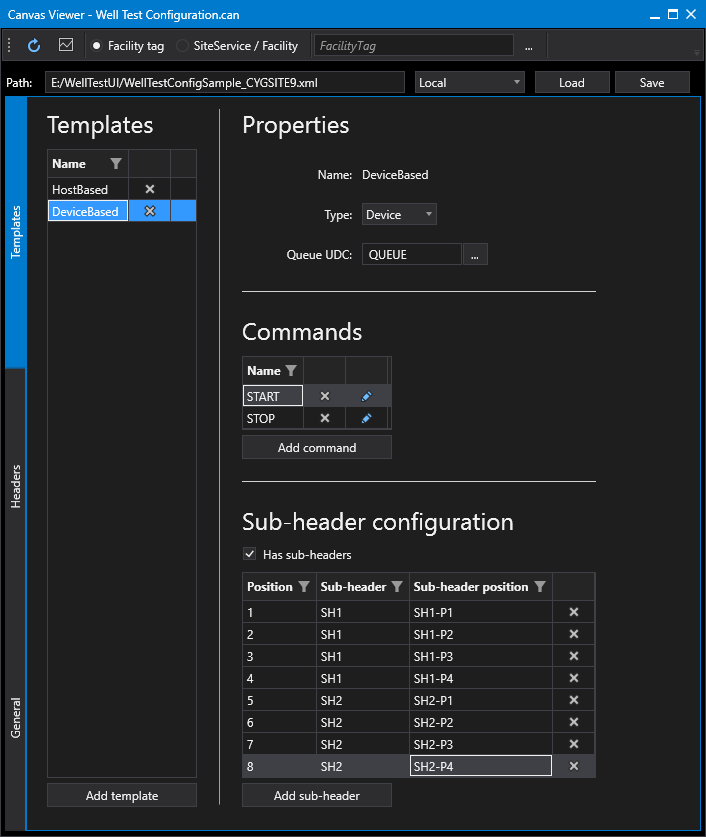Open the toolbar overflow arrow
The width and height of the screenshot is (706, 837).
pyautogui.click(x=696, y=52)
